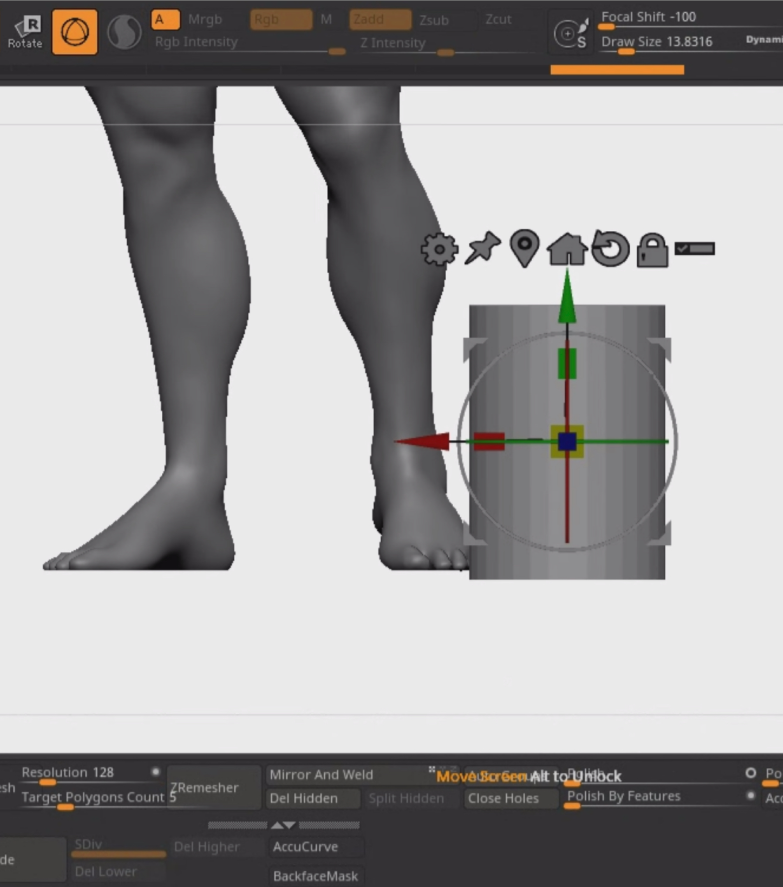Toggle the Zadd mode button
Image resolution: width=783 pixels, height=887 pixels.
point(380,19)
